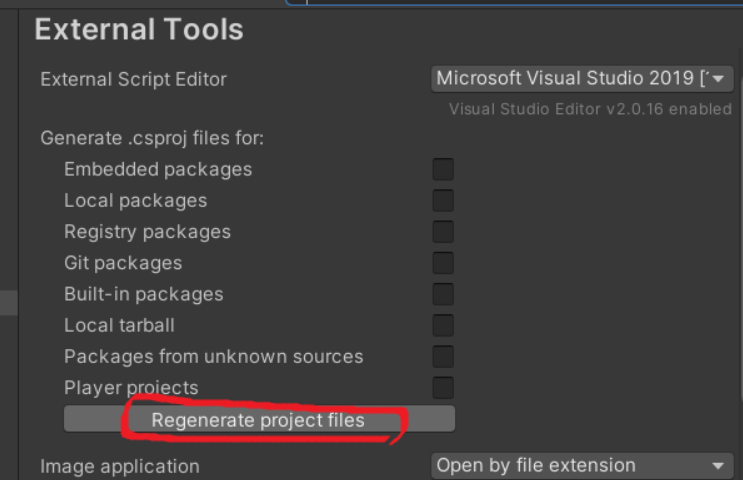
Task: Click the Packages from unknown sources label
Action: coord(213,356)
